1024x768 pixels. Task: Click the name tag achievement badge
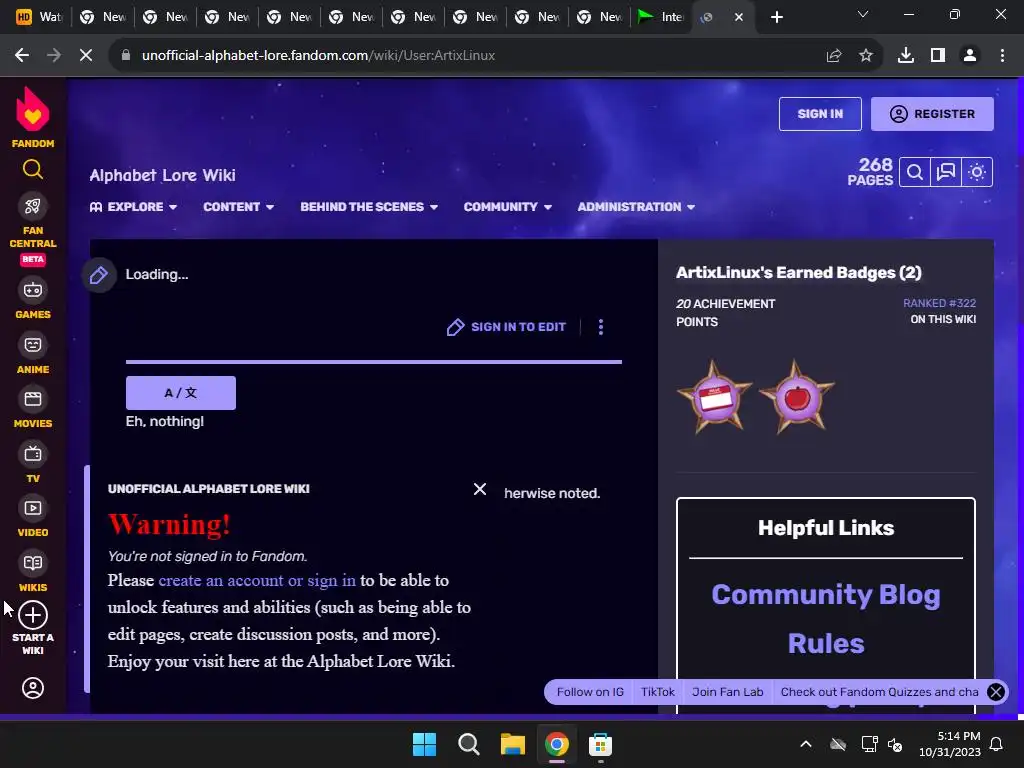(715, 397)
